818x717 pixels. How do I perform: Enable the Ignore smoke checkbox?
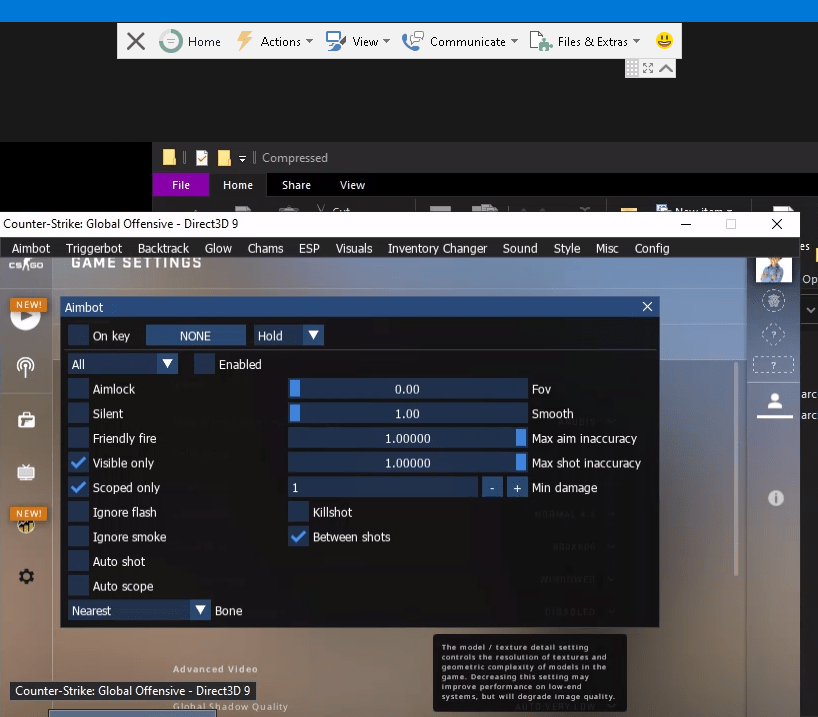(78, 537)
